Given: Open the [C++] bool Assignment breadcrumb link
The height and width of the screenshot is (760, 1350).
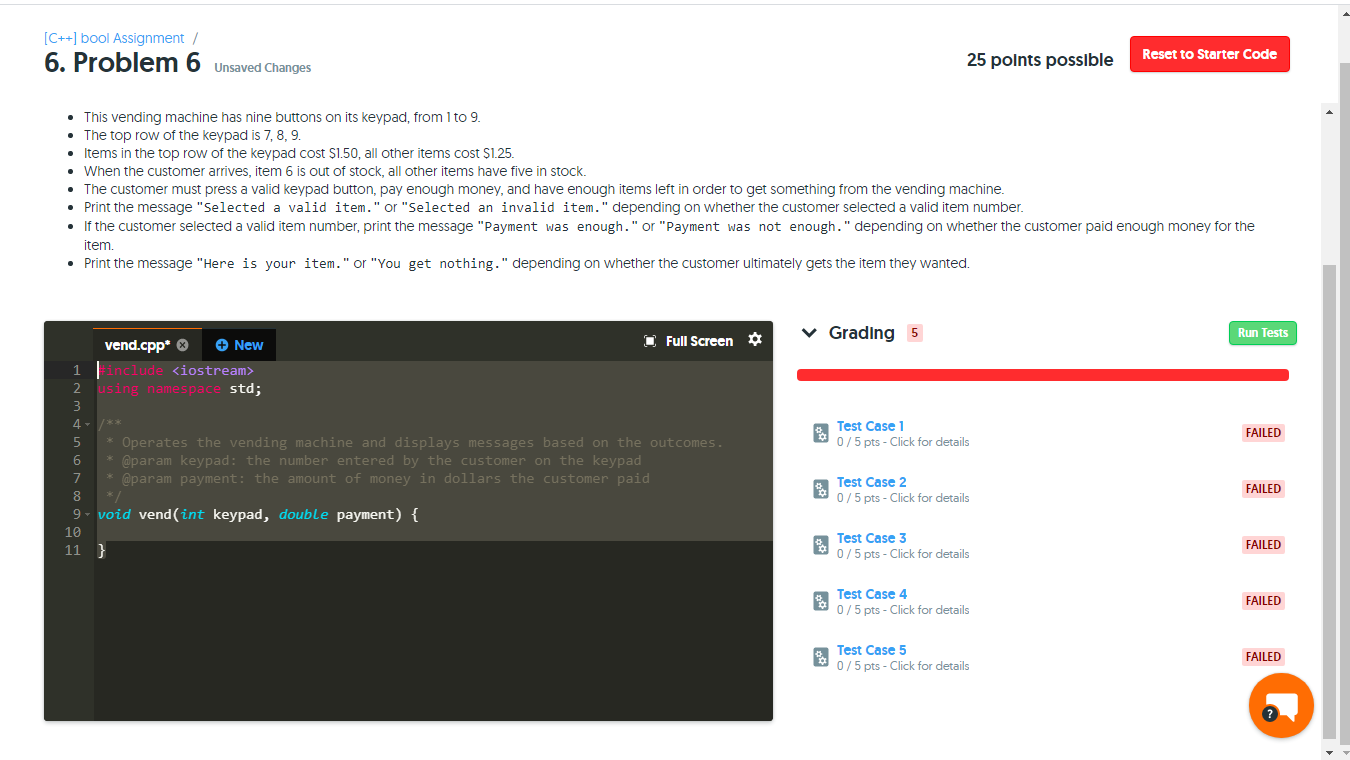Looking at the screenshot, I should click(112, 37).
